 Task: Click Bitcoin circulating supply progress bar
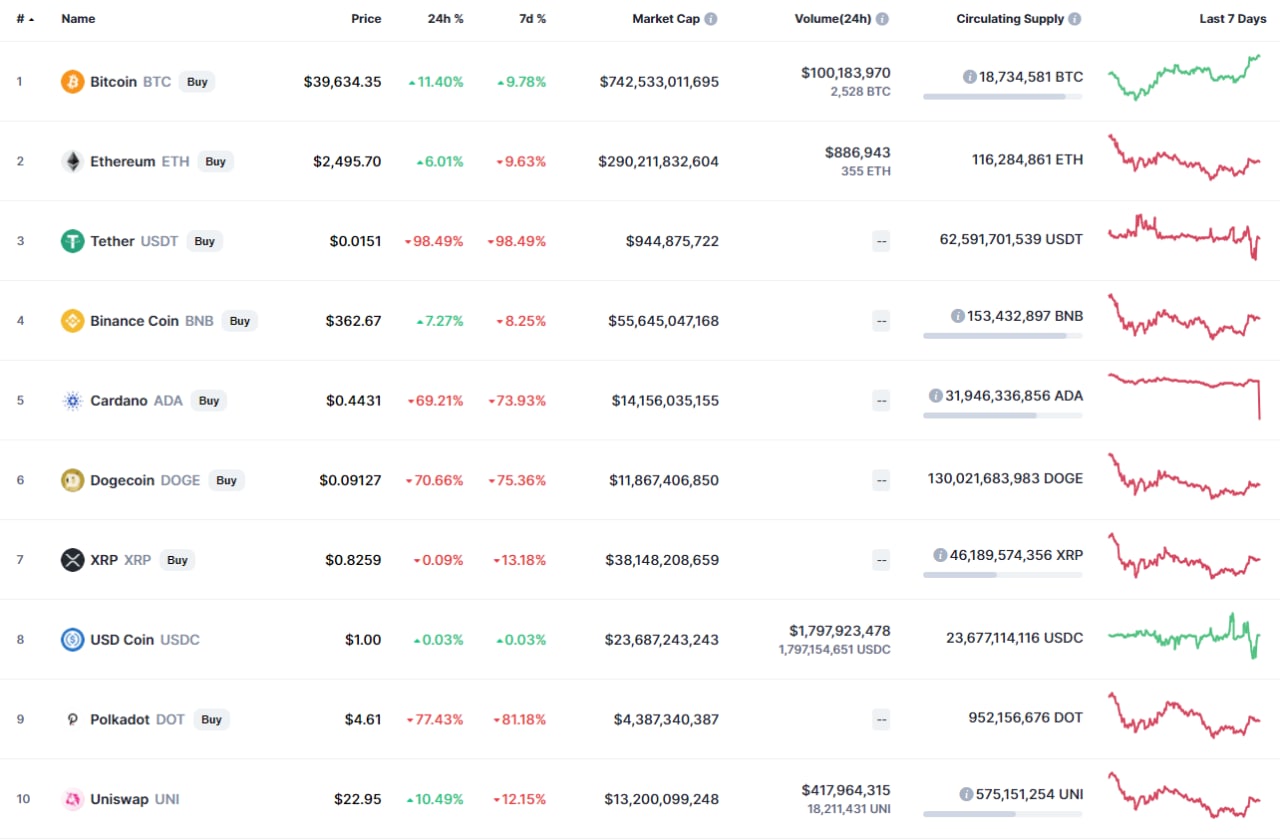pyautogui.click(x=1003, y=96)
